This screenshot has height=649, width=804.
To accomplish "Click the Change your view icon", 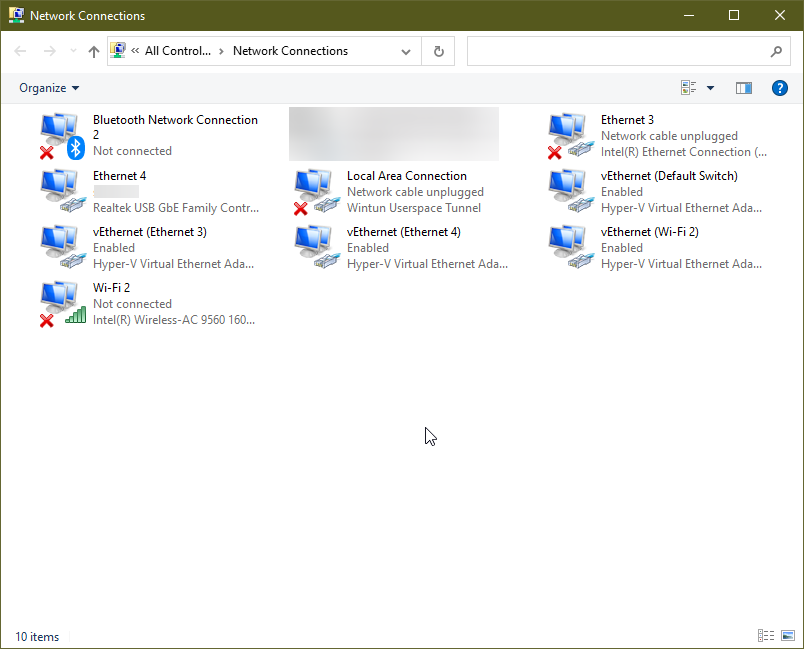I will point(689,88).
